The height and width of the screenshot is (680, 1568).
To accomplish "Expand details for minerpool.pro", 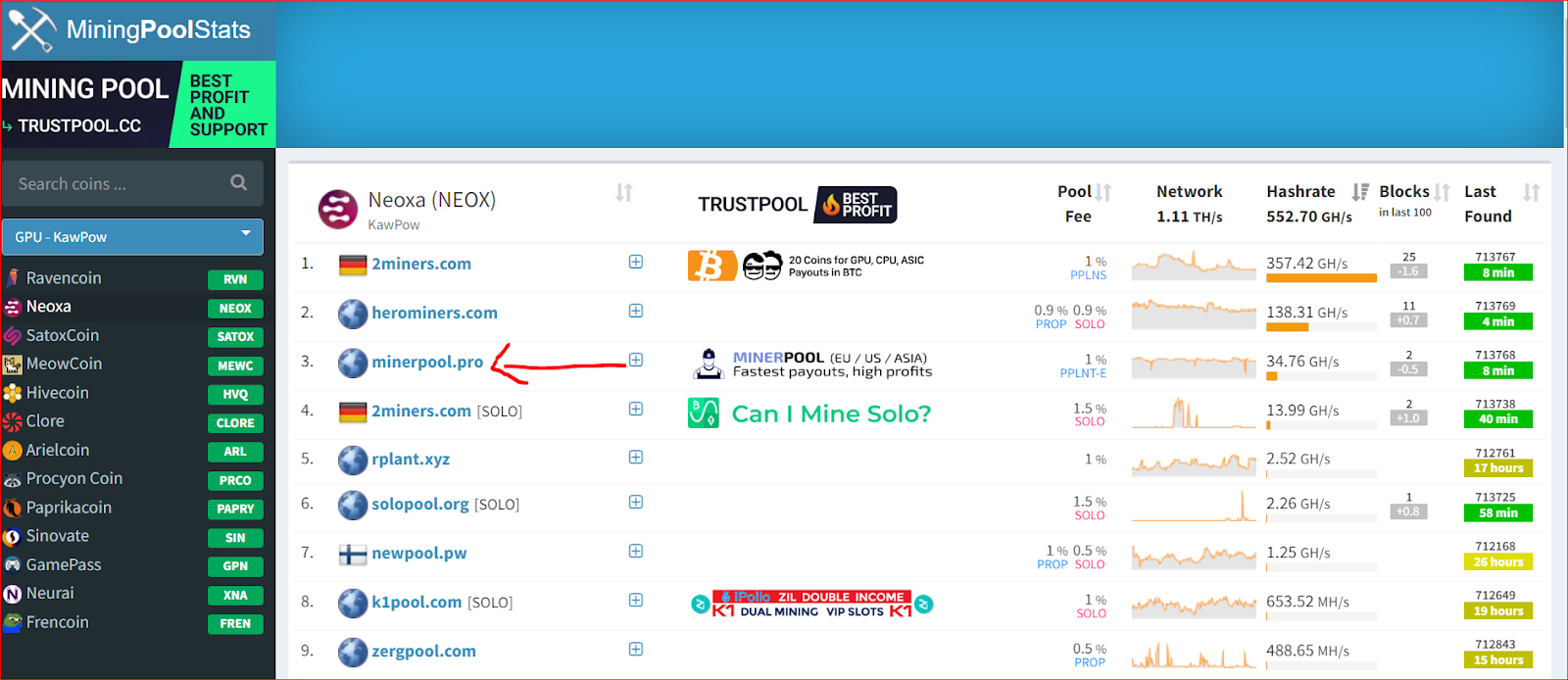I will [x=636, y=360].
